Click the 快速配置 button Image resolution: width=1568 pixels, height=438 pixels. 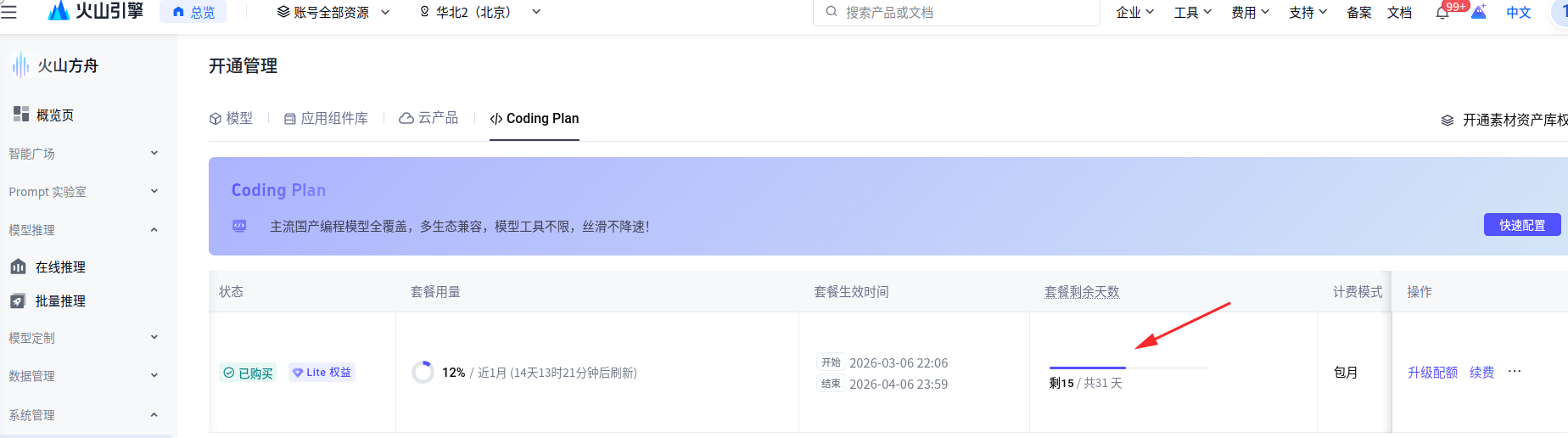tap(1521, 225)
